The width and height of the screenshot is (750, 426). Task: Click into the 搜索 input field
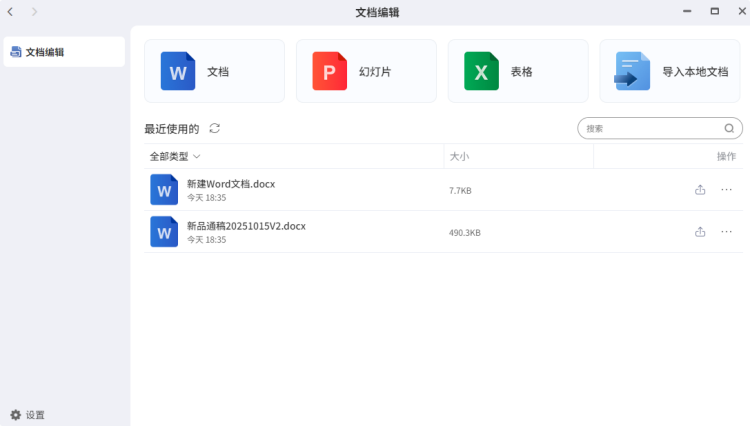coord(650,129)
